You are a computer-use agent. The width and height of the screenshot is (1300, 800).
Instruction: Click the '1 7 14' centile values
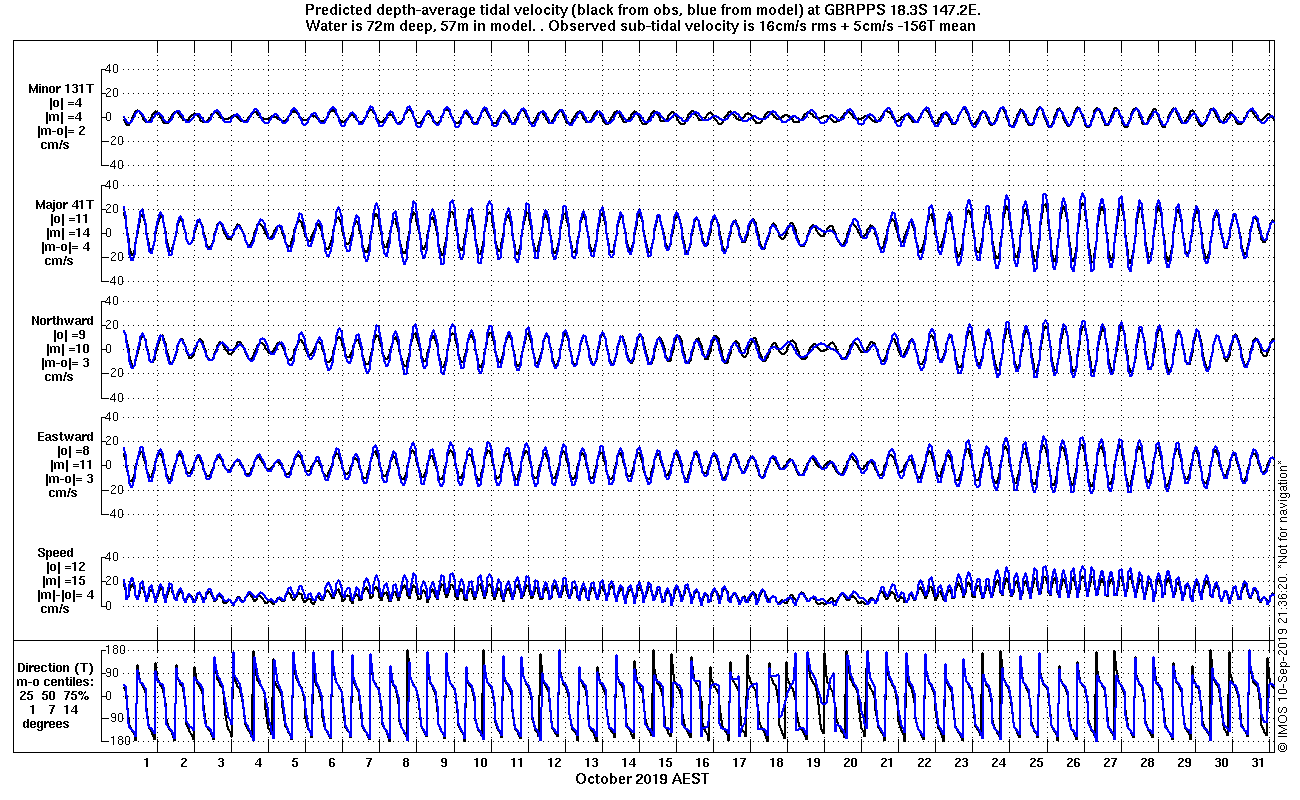click(x=55, y=709)
